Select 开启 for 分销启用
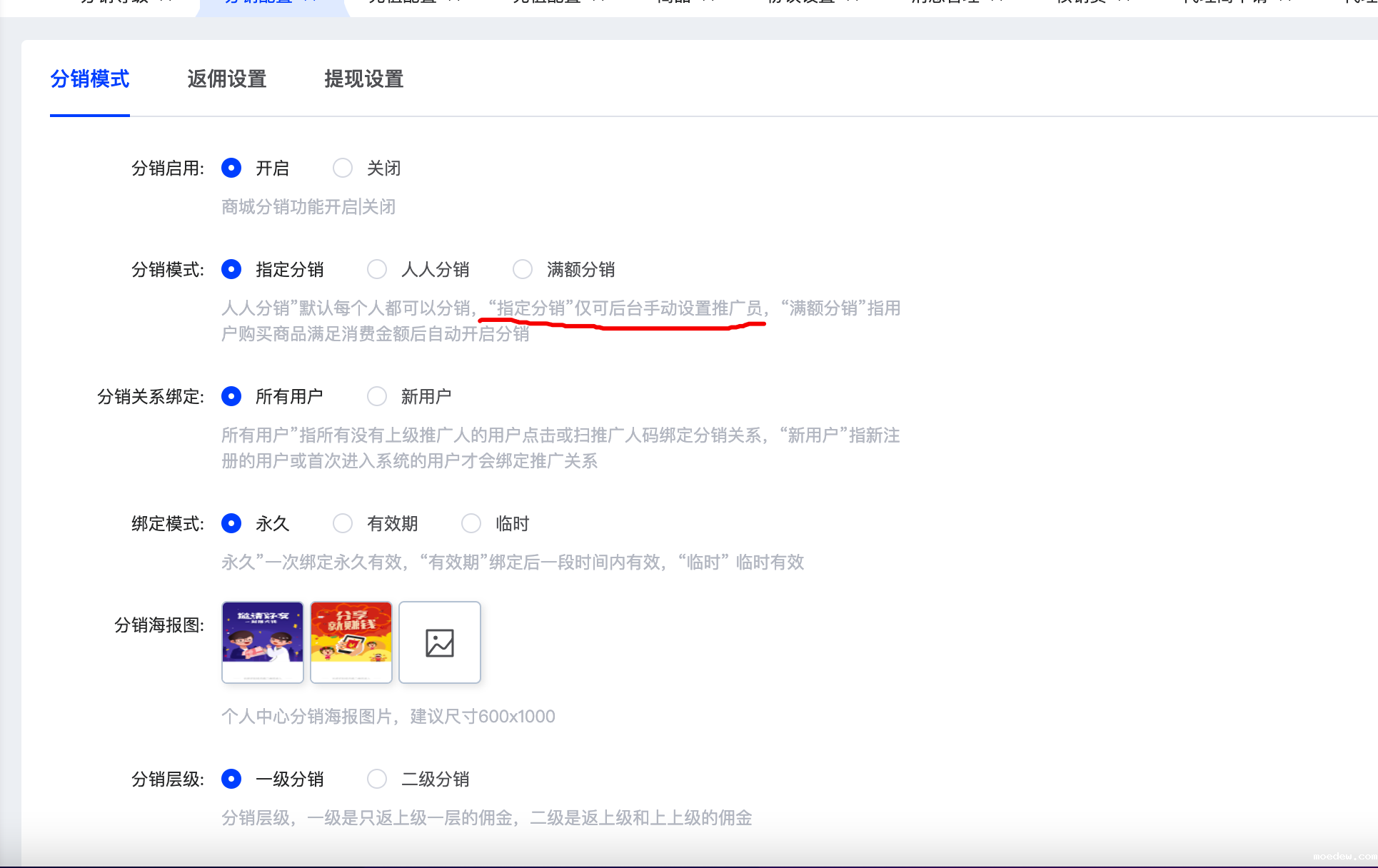1378x868 pixels. click(x=231, y=168)
